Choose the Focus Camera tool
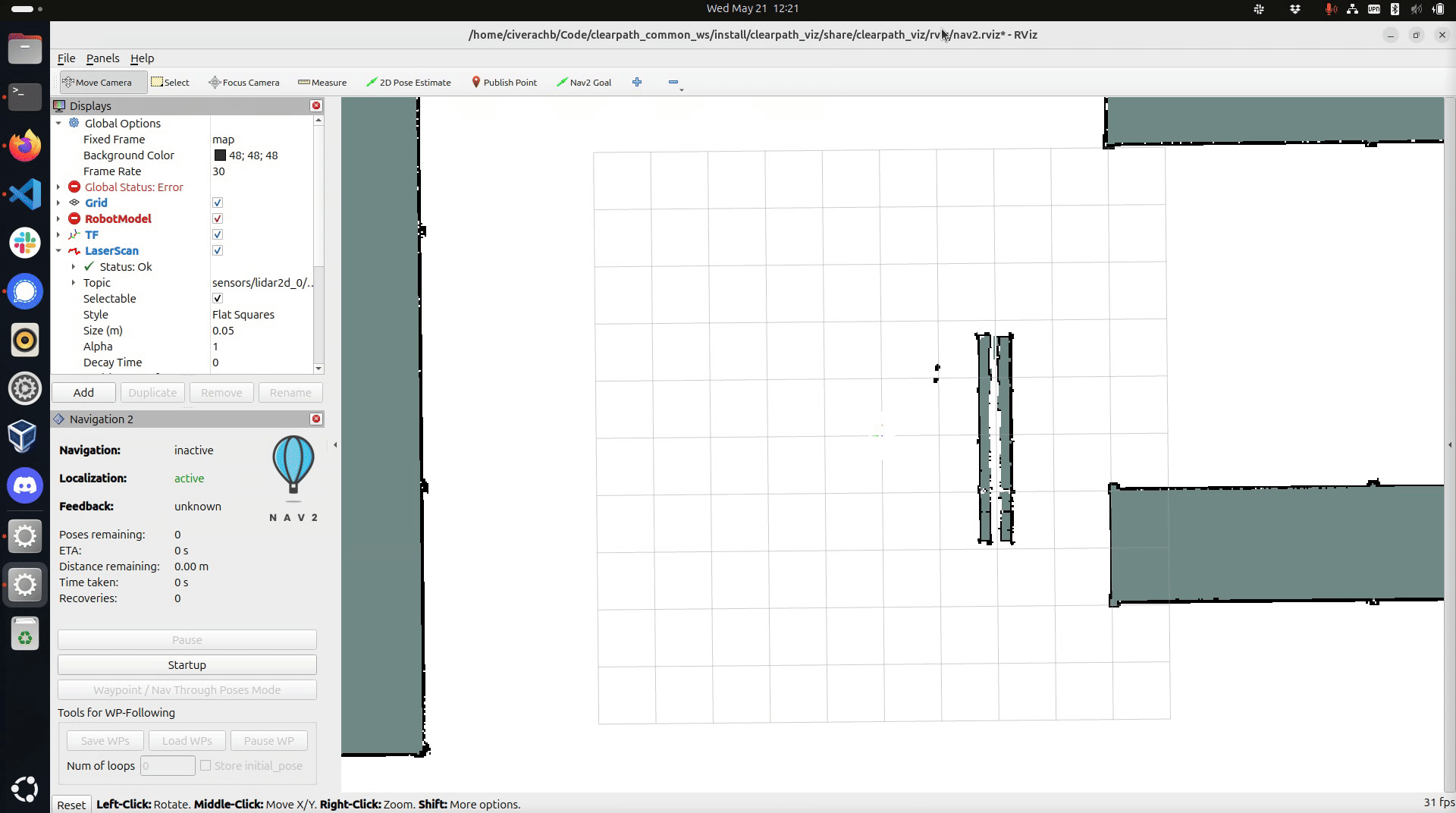The image size is (1456, 813). tap(244, 83)
